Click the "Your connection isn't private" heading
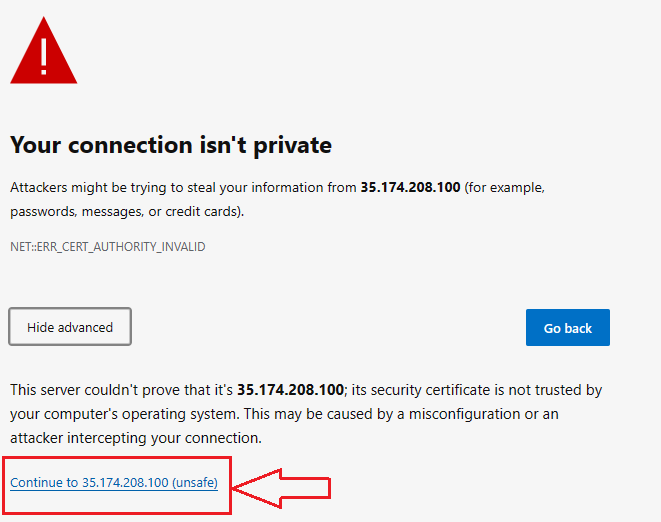661x522 pixels. pyautogui.click(x=171, y=145)
